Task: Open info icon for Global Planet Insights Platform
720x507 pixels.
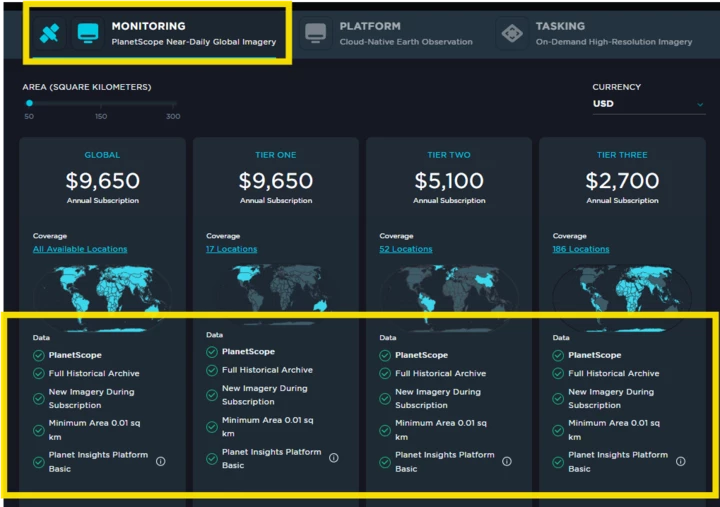Action: 160,461
